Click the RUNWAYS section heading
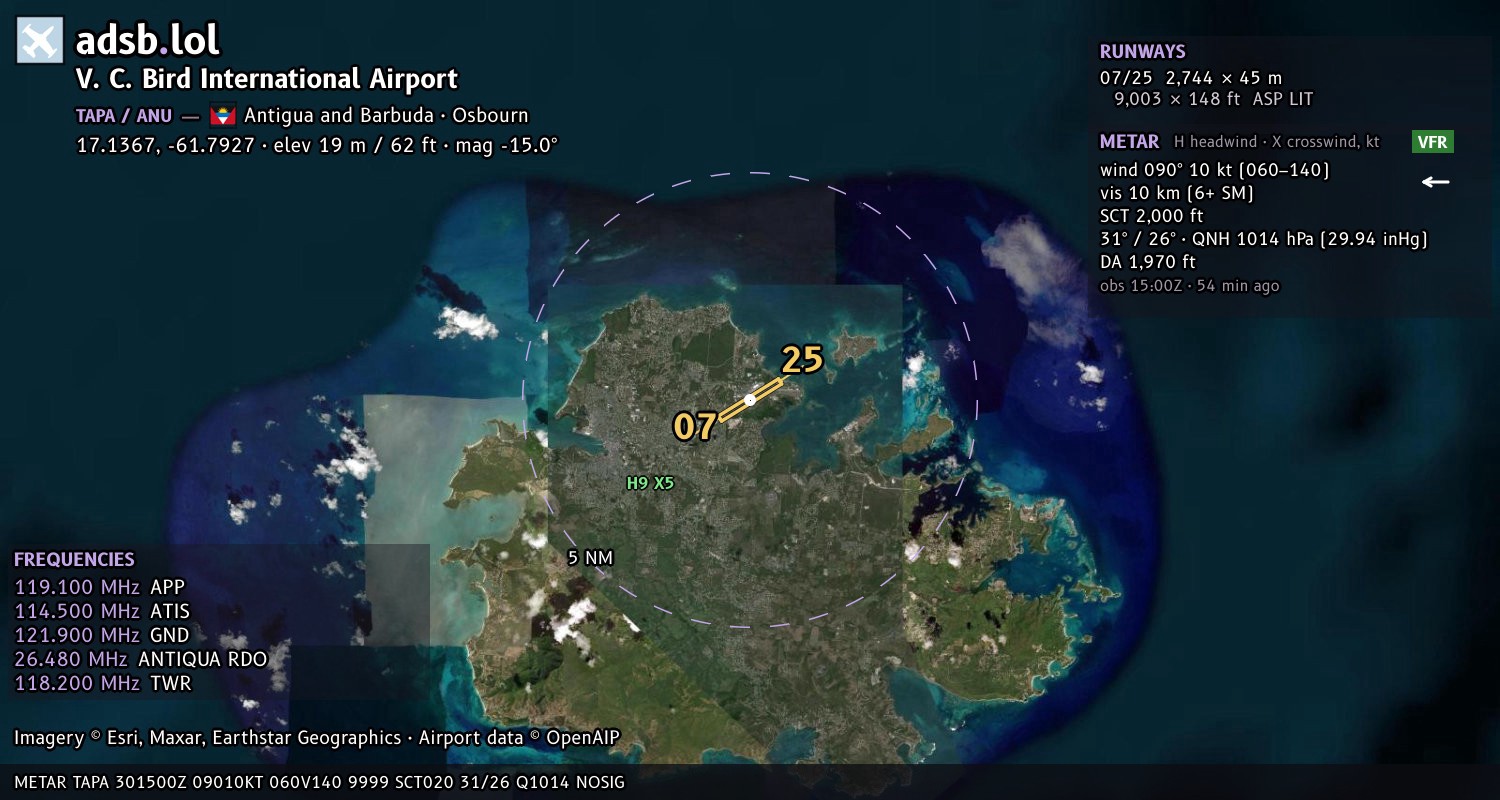 point(1143,52)
